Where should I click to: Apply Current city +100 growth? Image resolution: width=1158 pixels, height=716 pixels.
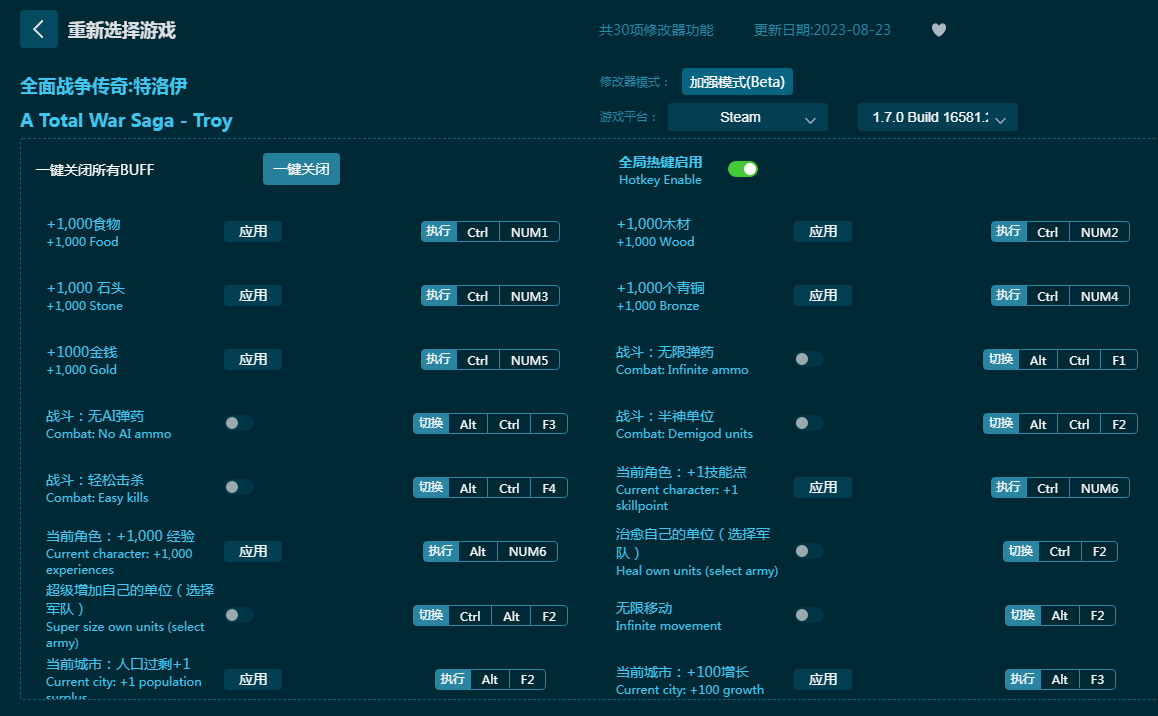coord(823,679)
